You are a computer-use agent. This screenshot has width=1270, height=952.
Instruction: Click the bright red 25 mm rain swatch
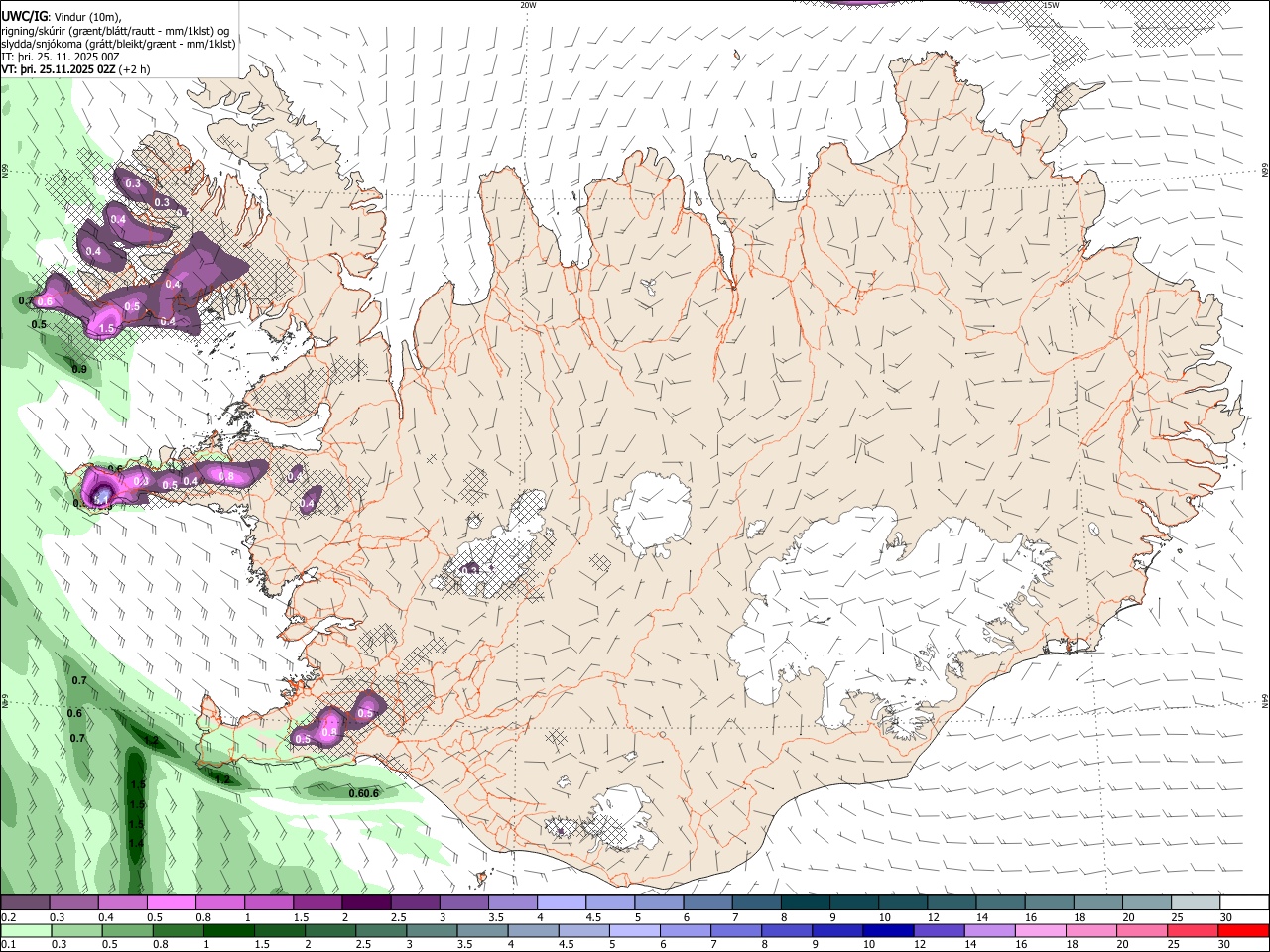pyautogui.click(x=1194, y=930)
